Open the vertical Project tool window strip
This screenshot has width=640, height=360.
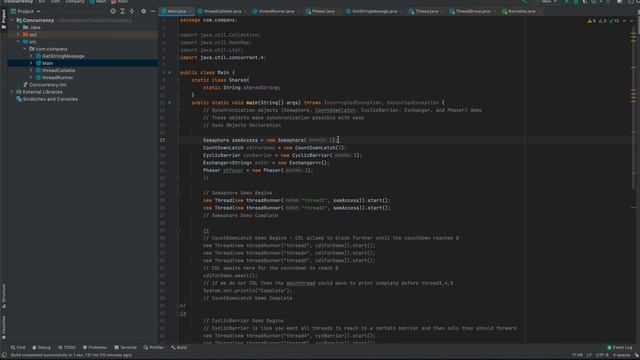tap(4, 19)
